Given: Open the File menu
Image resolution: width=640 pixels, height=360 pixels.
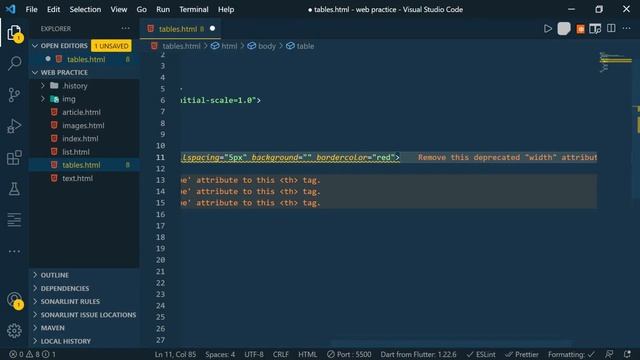Looking at the screenshot, I should (31, 9).
